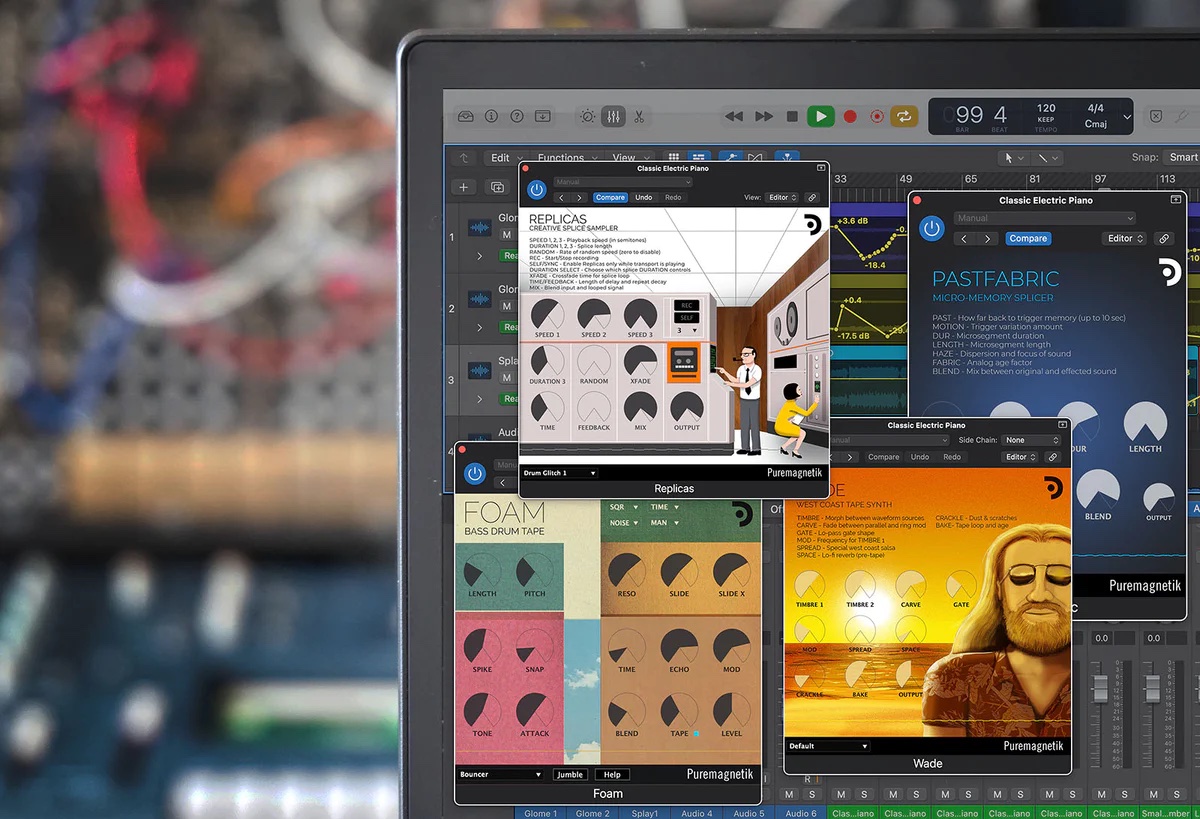Toggle Replicas plugin power button
1200x819 pixels.
537,189
